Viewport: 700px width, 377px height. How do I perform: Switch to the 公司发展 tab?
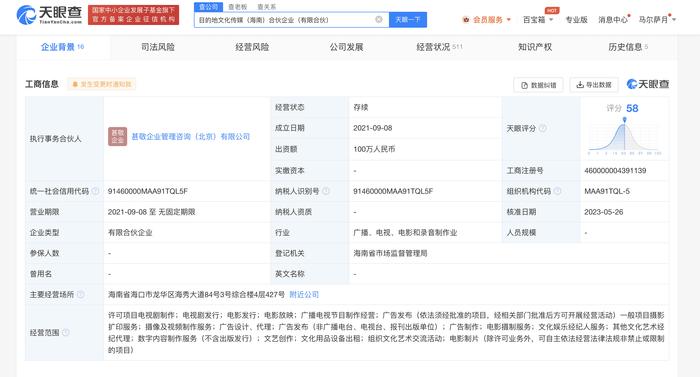coord(346,47)
